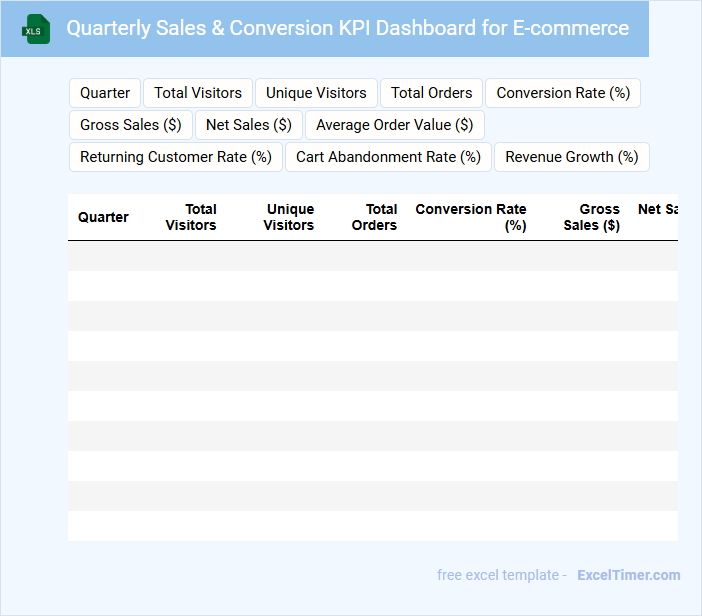Select the Total Visitors tag

[x=198, y=93]
